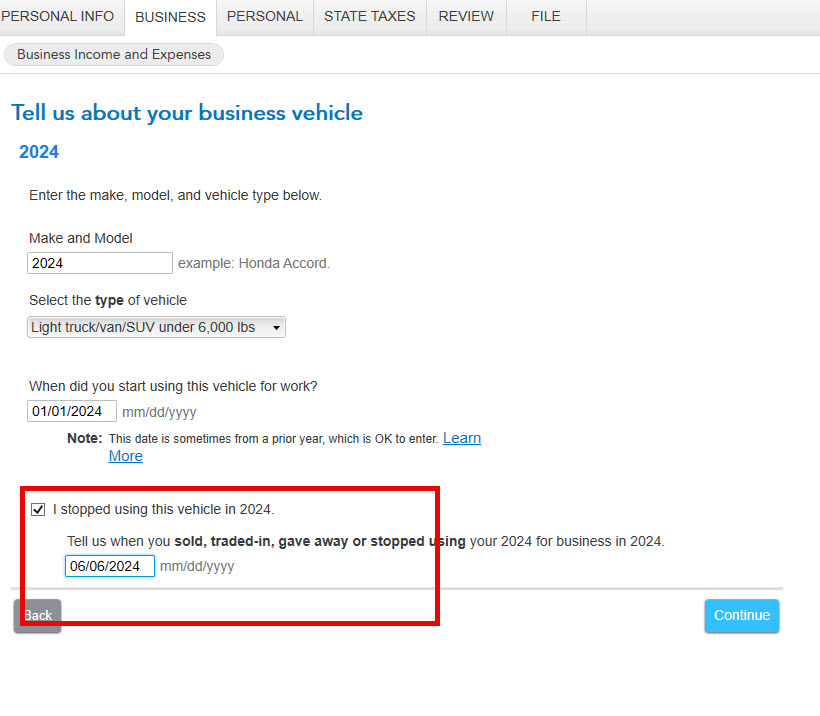Select the REVIEW tab
Screen dimensions: 820x716
pos(465,16)
